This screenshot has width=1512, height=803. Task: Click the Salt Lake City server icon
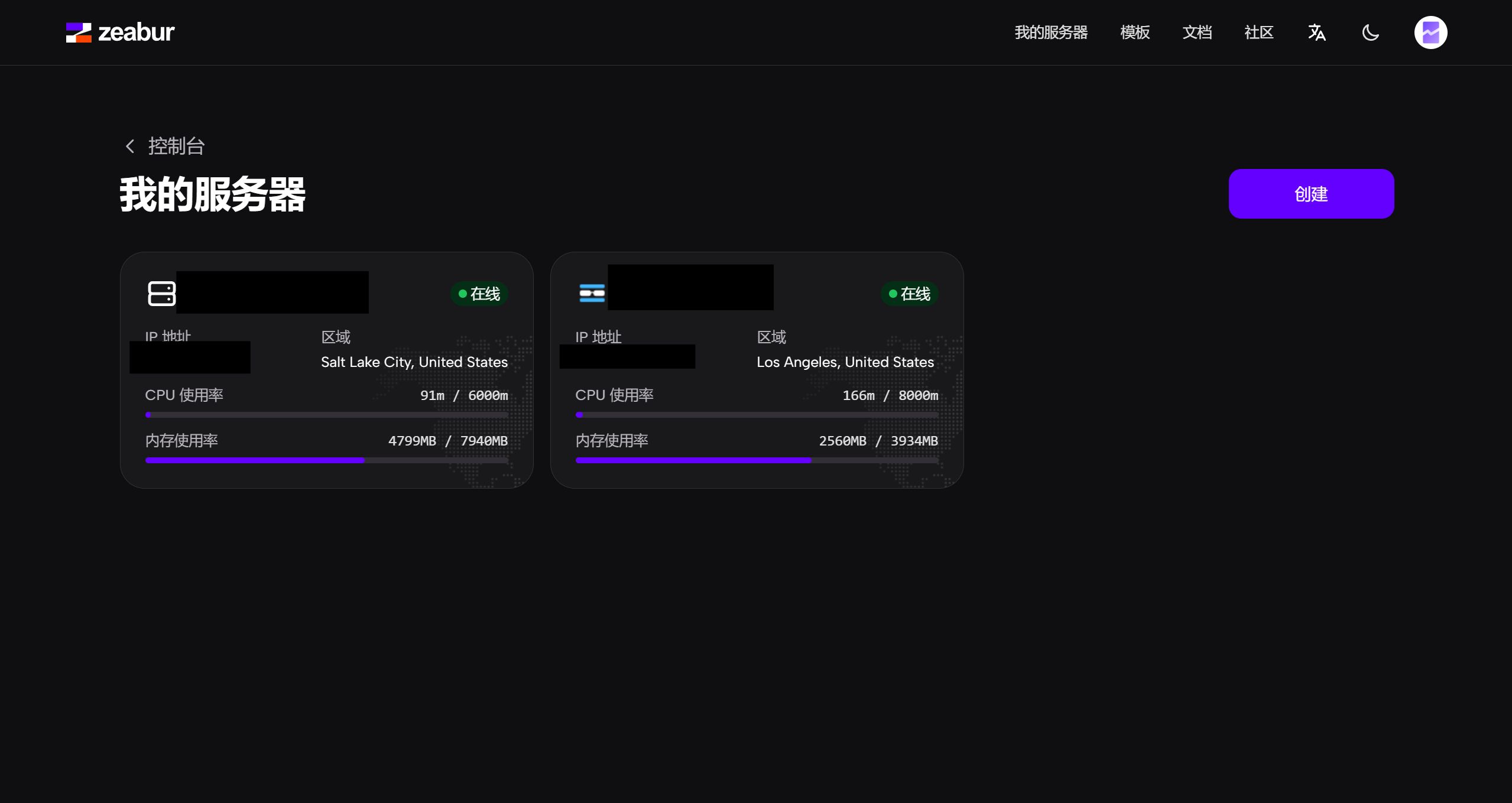tap(161, 293)
